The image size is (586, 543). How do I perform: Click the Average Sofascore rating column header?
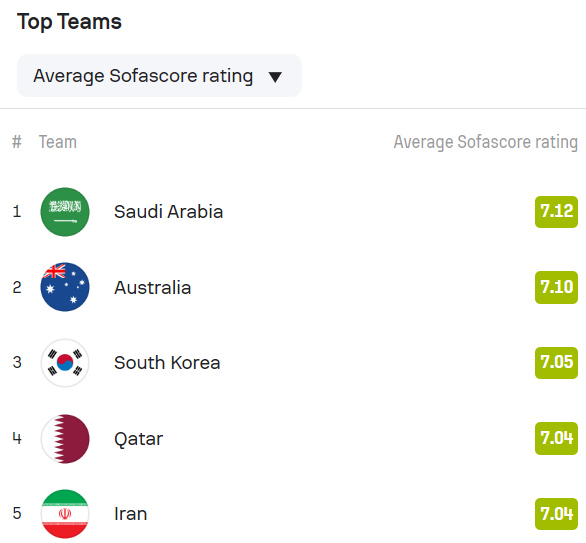coord(485,142)
